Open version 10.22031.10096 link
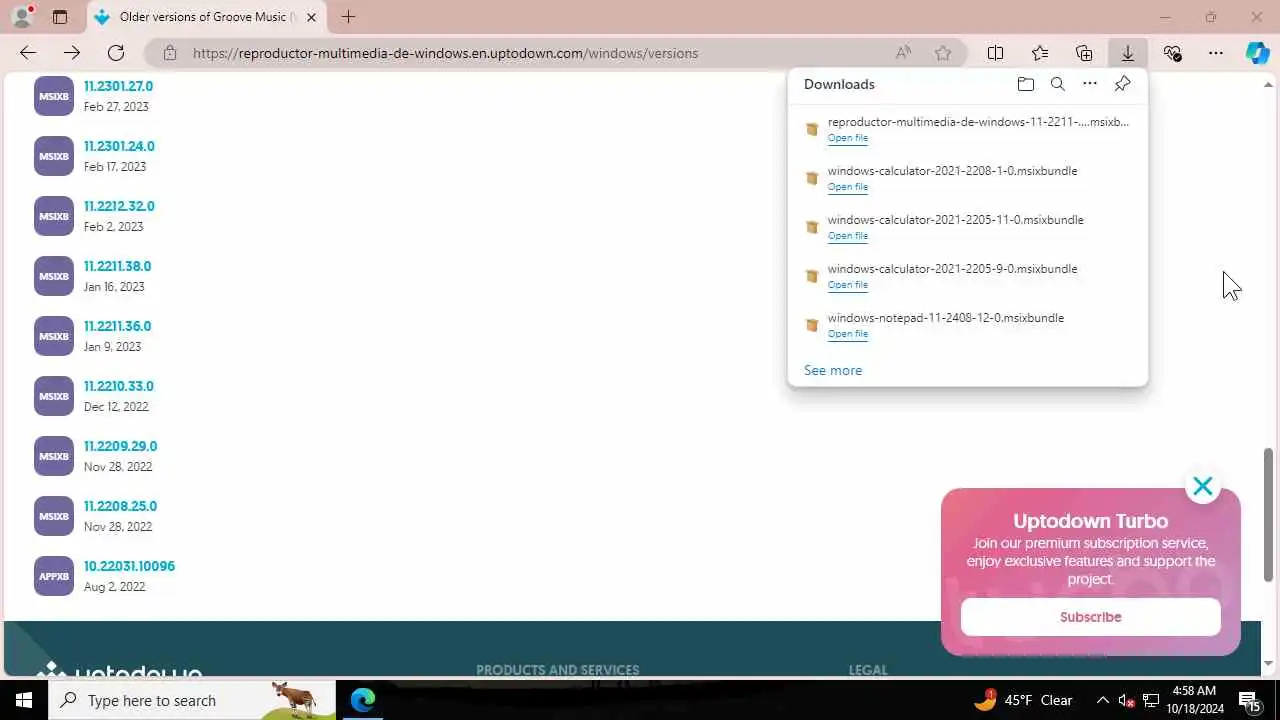Image resolution: width=1280 pixels, height=720 pixels. [x=129, y=566]
